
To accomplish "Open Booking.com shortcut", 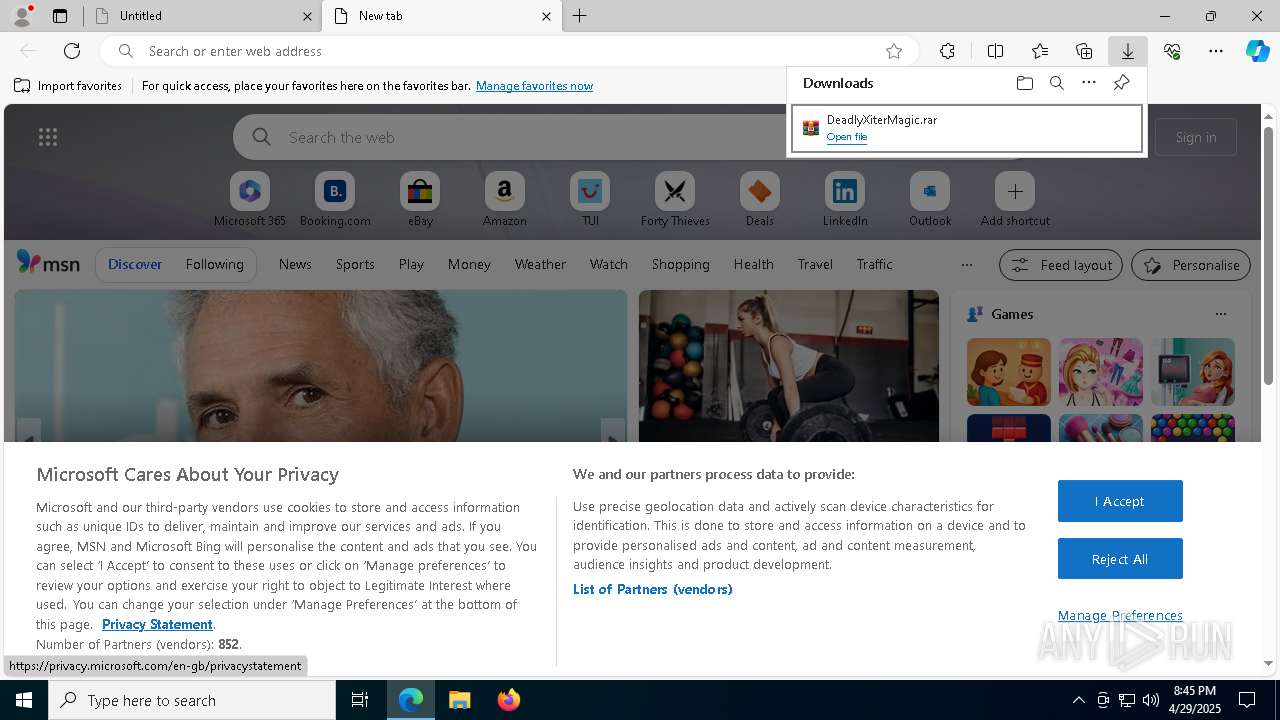I will (335, 199).
